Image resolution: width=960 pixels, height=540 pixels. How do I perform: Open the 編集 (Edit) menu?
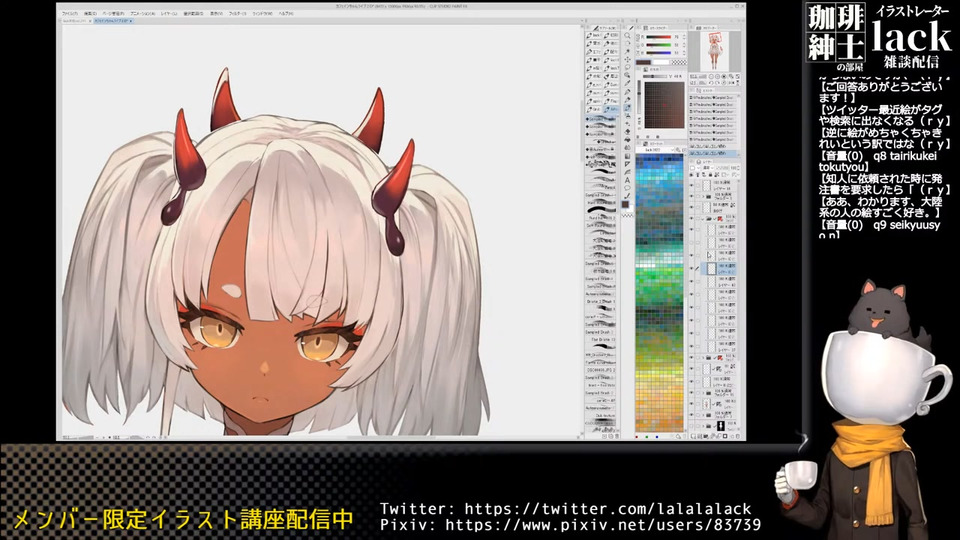90,13
